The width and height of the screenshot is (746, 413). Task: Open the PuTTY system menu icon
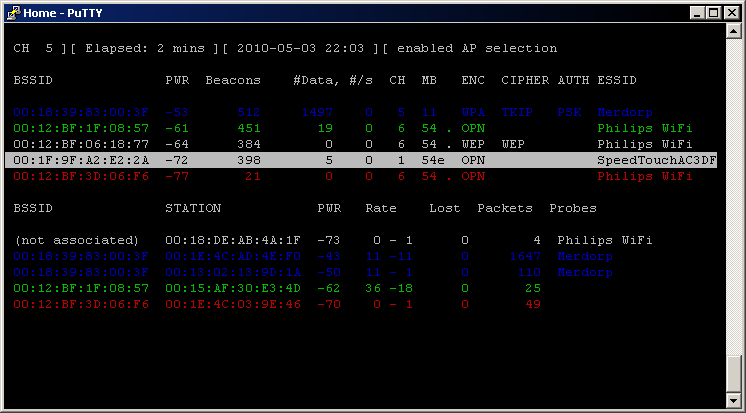tap(13, 13)
